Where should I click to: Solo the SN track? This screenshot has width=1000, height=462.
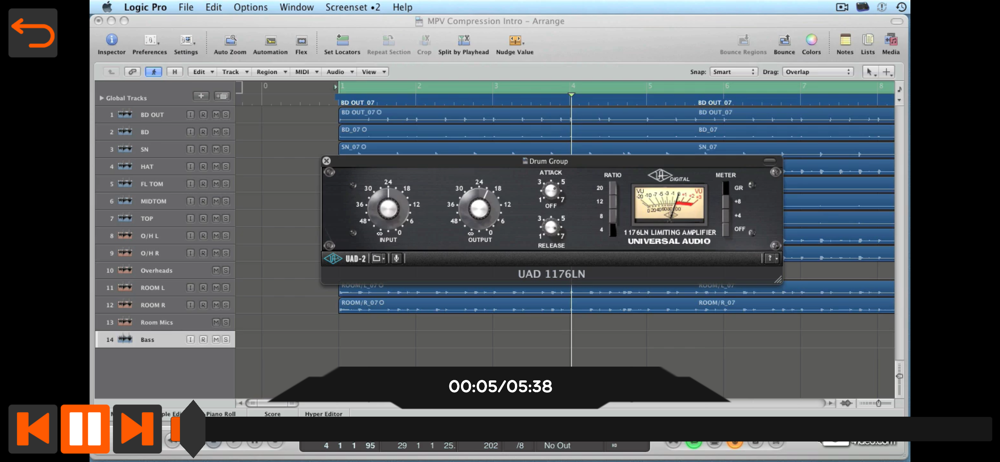tap(225, 149)
